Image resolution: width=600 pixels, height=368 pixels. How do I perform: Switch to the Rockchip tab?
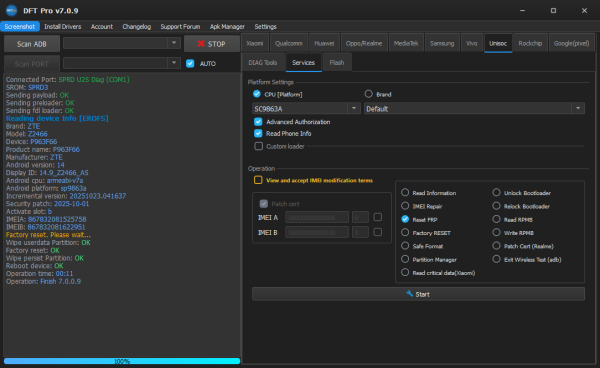click(x=530, y=43)
